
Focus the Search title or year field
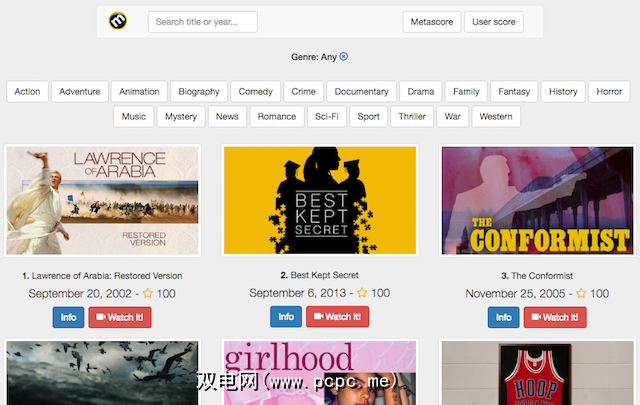pos(202,22)
